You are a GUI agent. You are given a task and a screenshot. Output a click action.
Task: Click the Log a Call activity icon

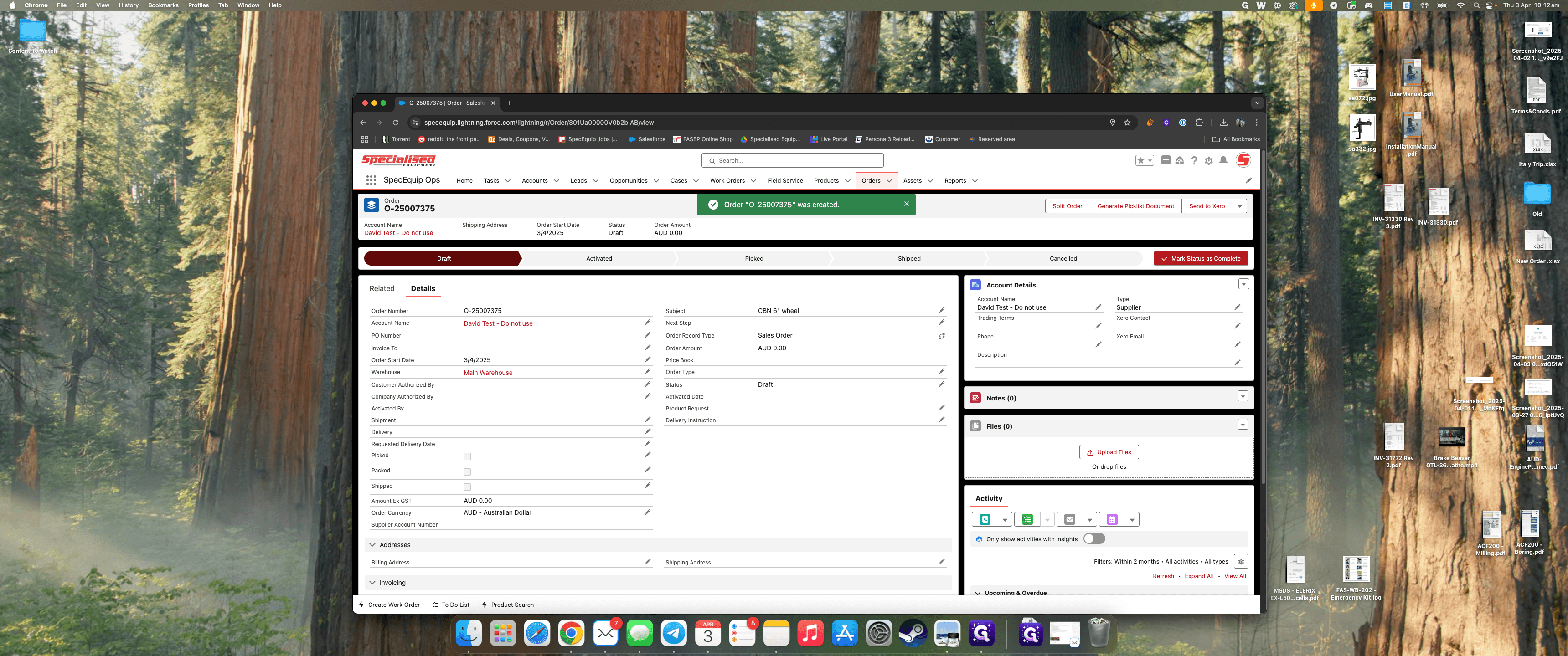point(984,519)
